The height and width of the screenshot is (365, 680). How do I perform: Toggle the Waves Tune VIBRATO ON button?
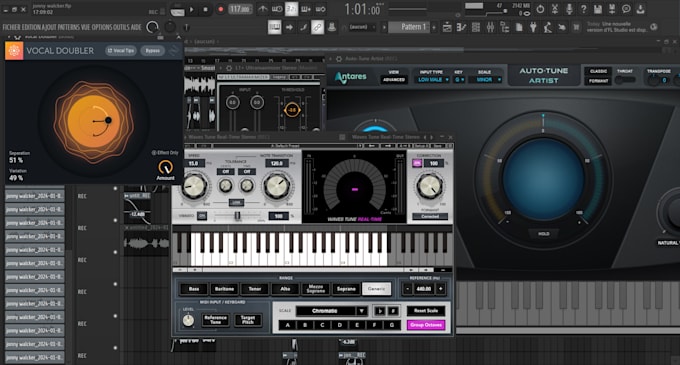(x=202, y=215)
